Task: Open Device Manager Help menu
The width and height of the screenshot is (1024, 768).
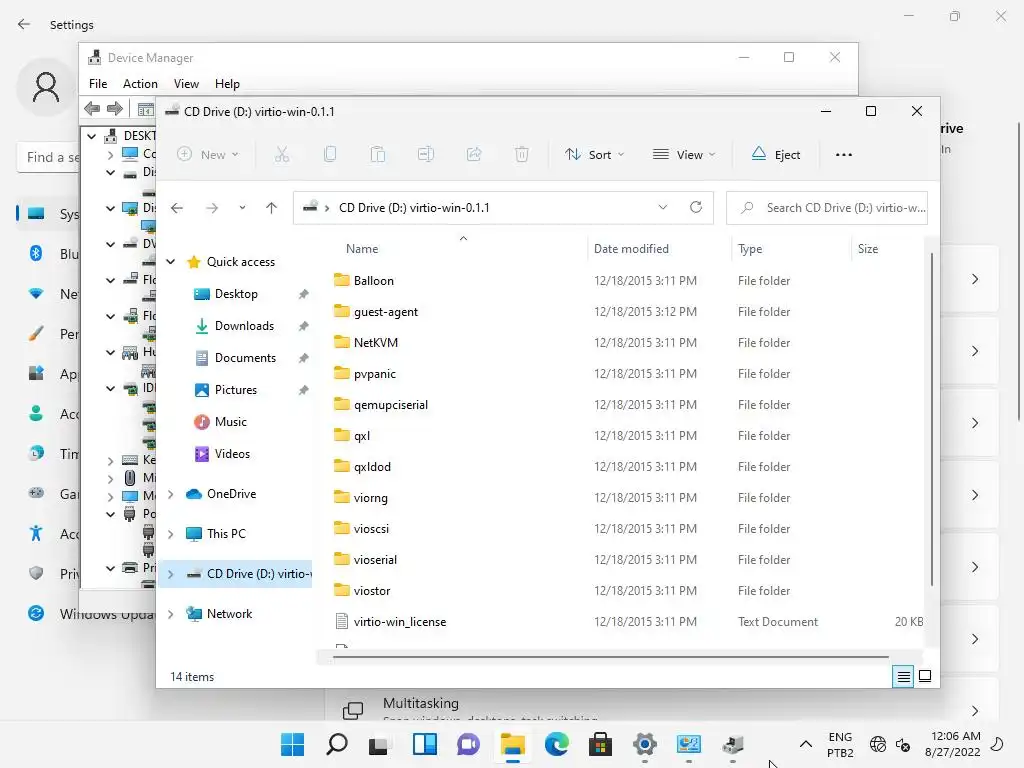Action: coord(227,84)
